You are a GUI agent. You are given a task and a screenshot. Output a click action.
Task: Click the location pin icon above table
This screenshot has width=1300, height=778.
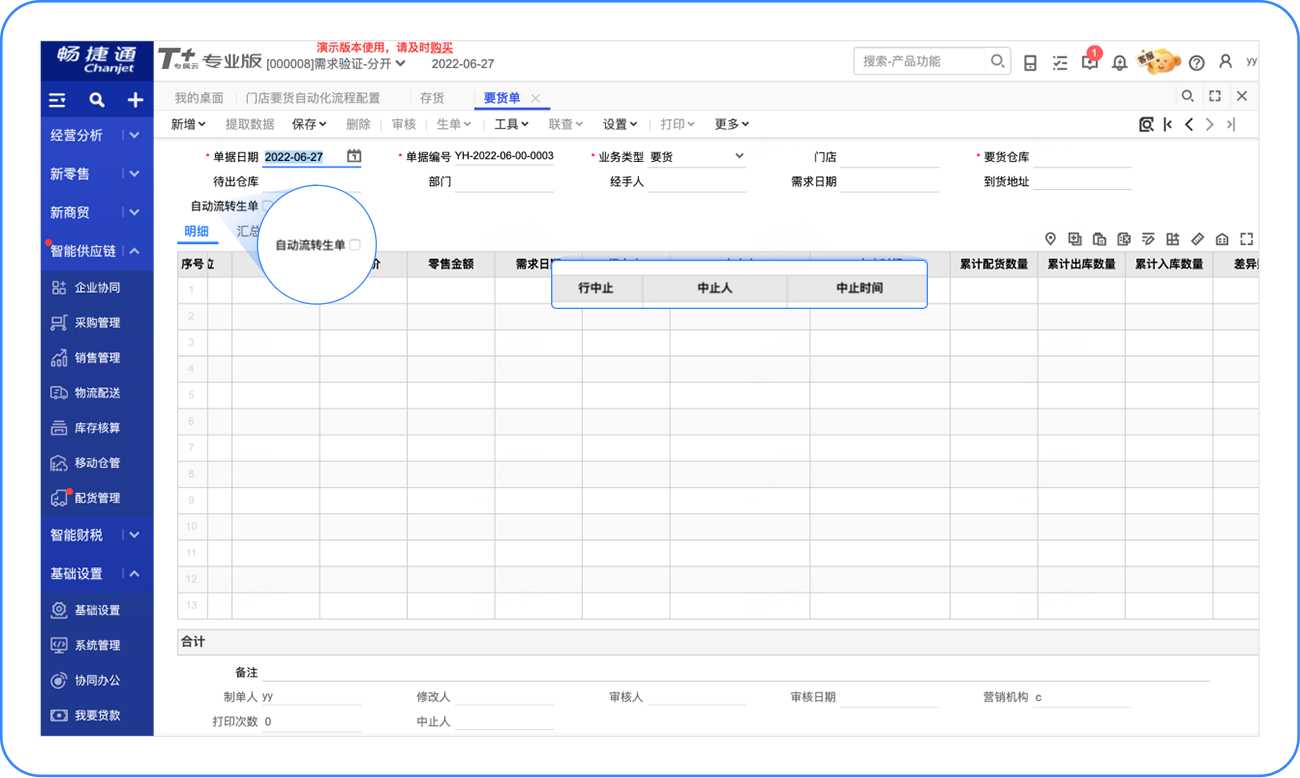coord(1050,239)
